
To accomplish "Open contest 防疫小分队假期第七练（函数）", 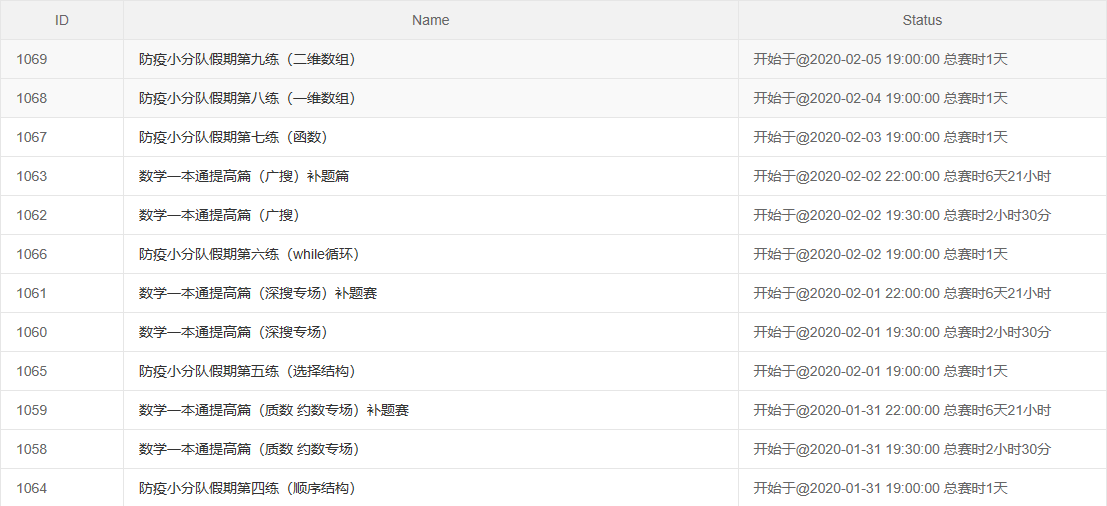I will tap(234, 137).
